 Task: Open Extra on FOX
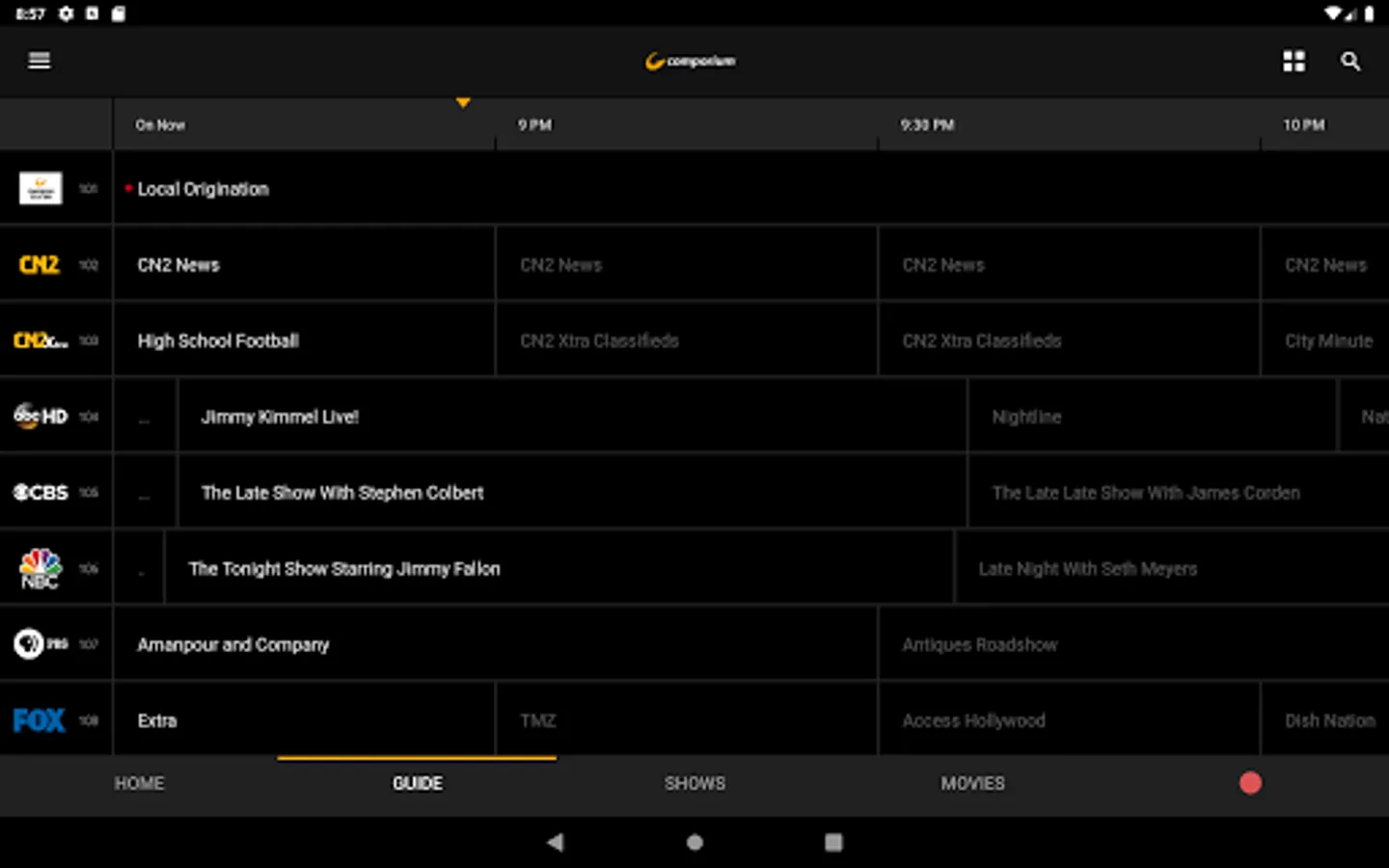(x=305, y=720)
